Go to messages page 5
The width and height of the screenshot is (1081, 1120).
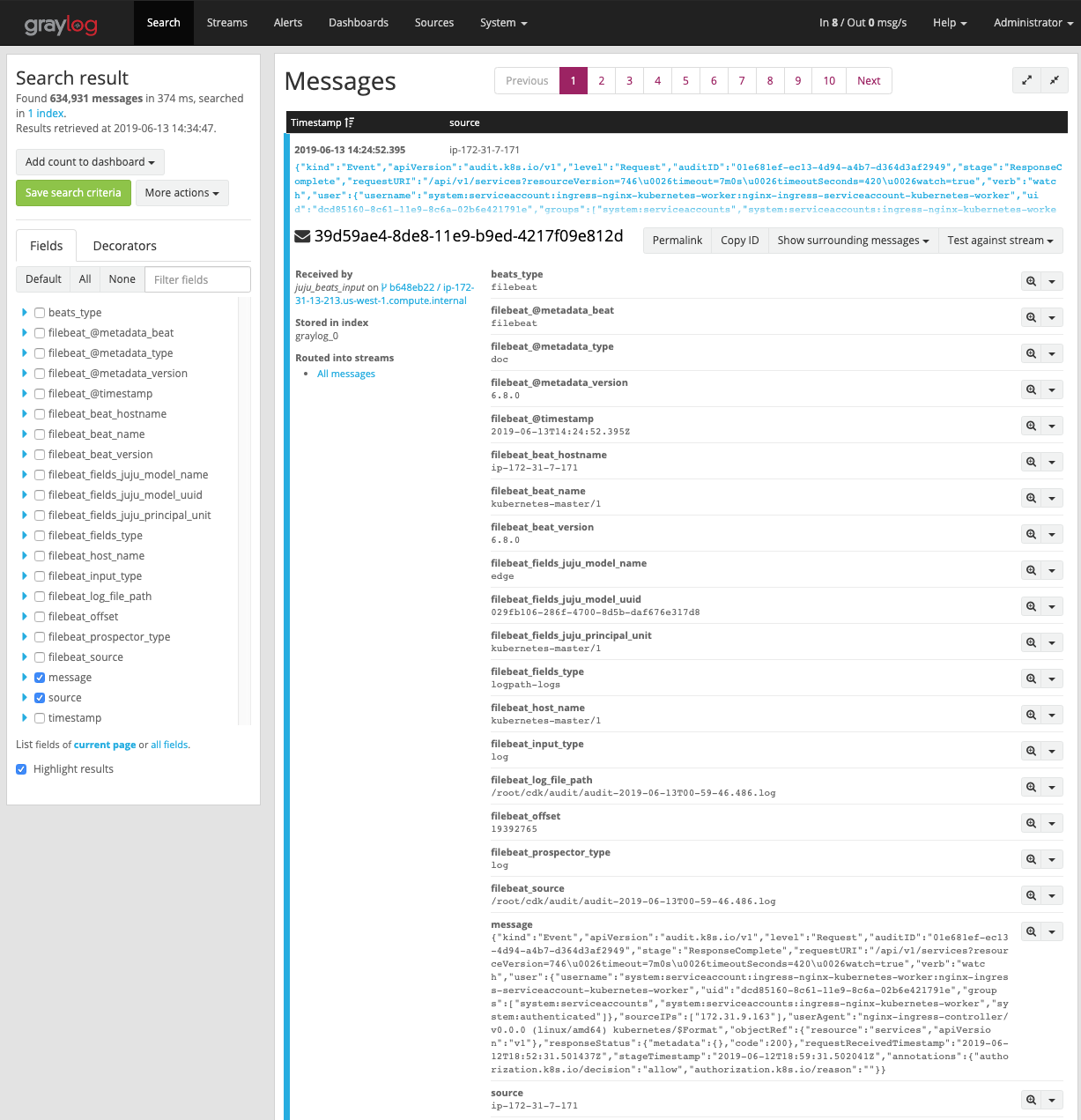685,81
